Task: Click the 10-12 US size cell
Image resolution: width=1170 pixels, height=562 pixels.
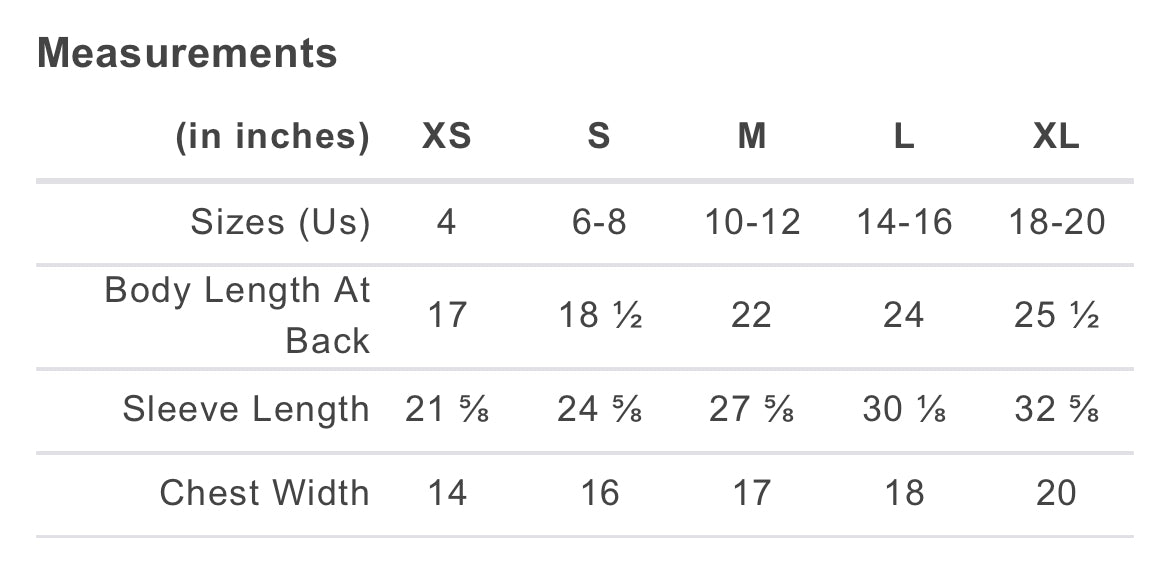Action: coord(752,222)
